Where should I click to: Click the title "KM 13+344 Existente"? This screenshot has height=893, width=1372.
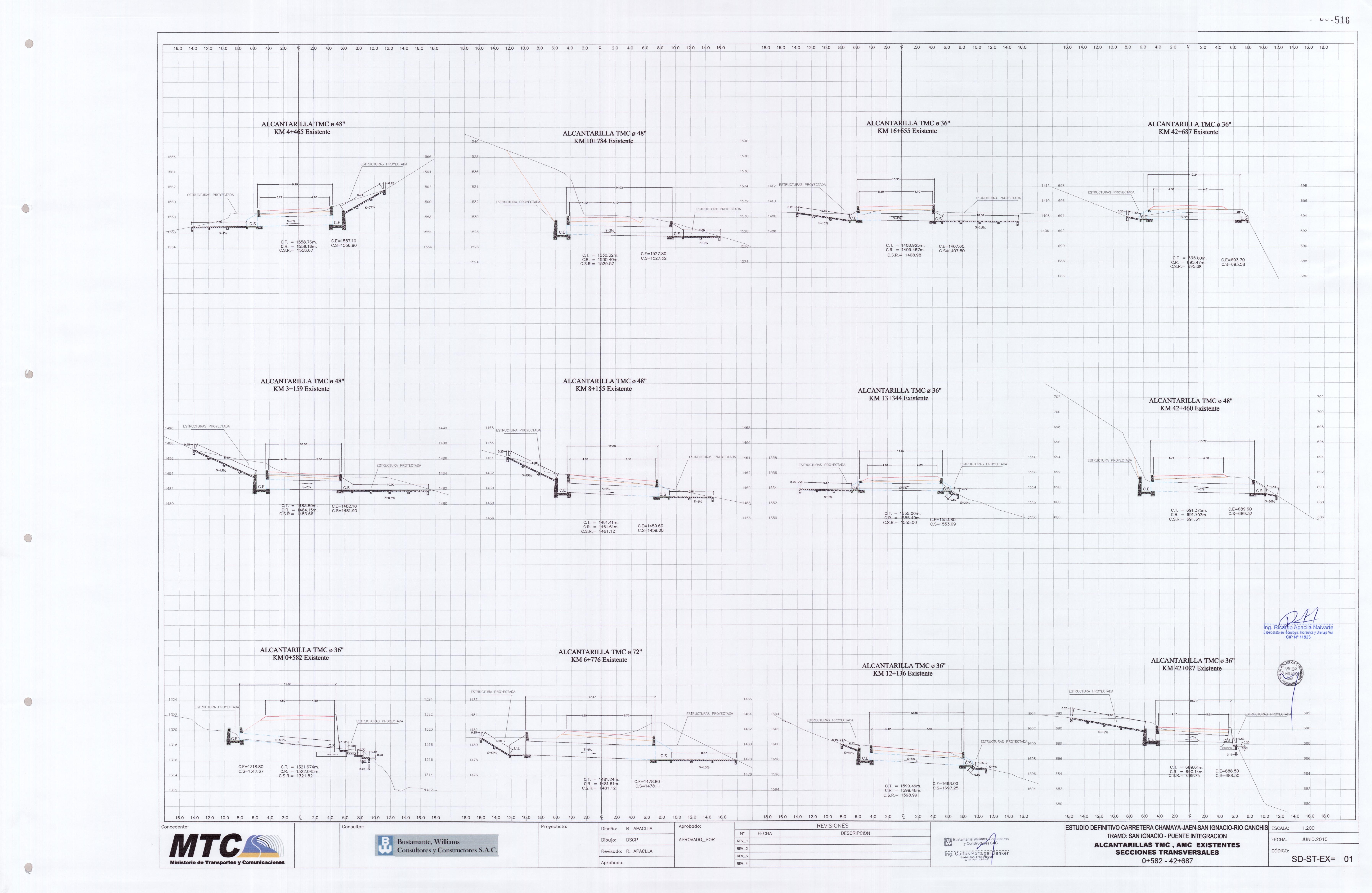click(x=899, y=398)
